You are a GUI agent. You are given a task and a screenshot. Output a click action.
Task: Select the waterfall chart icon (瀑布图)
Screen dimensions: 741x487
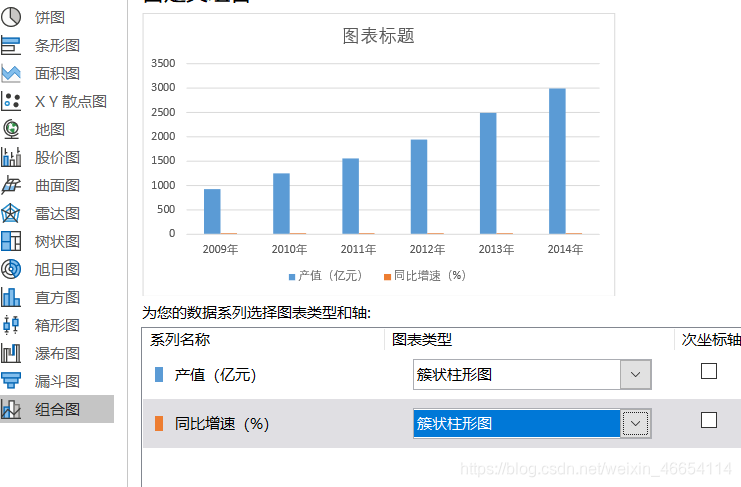pos(11,353)
